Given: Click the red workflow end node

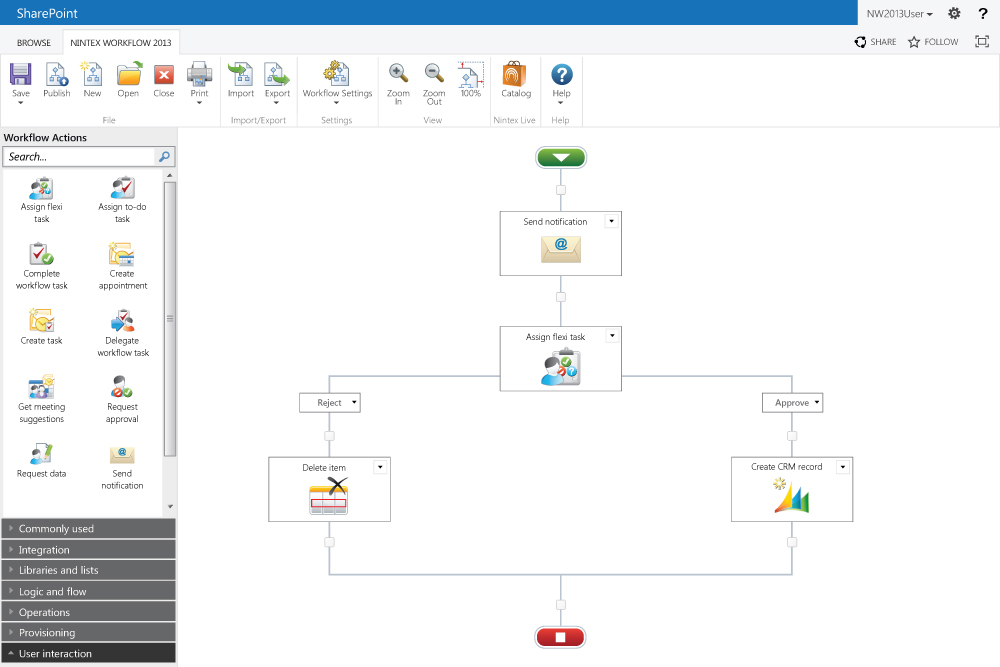Looking at the screenshot, I should pyautogui.click(x=560, y=637).
